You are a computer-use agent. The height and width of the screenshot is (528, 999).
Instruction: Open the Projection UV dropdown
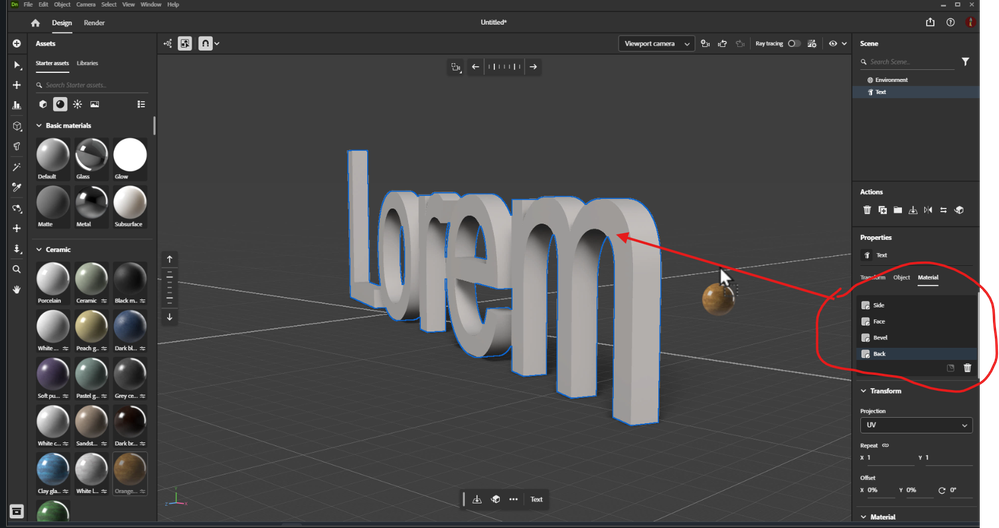(916, 425)
